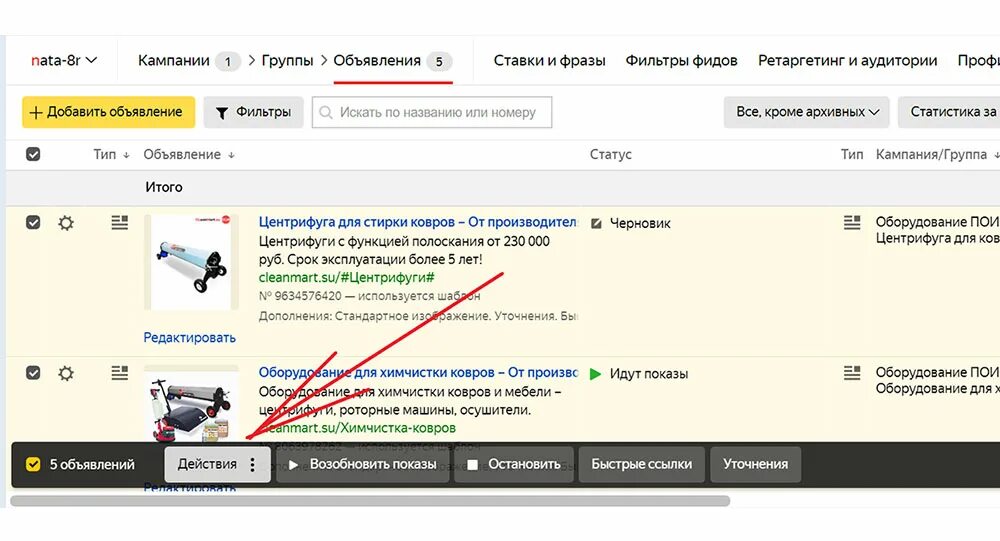Click cleanmart.su/#Центрифуги# link
The height and width of the screenshot is (541, 1000).
(x=346, y=278)
